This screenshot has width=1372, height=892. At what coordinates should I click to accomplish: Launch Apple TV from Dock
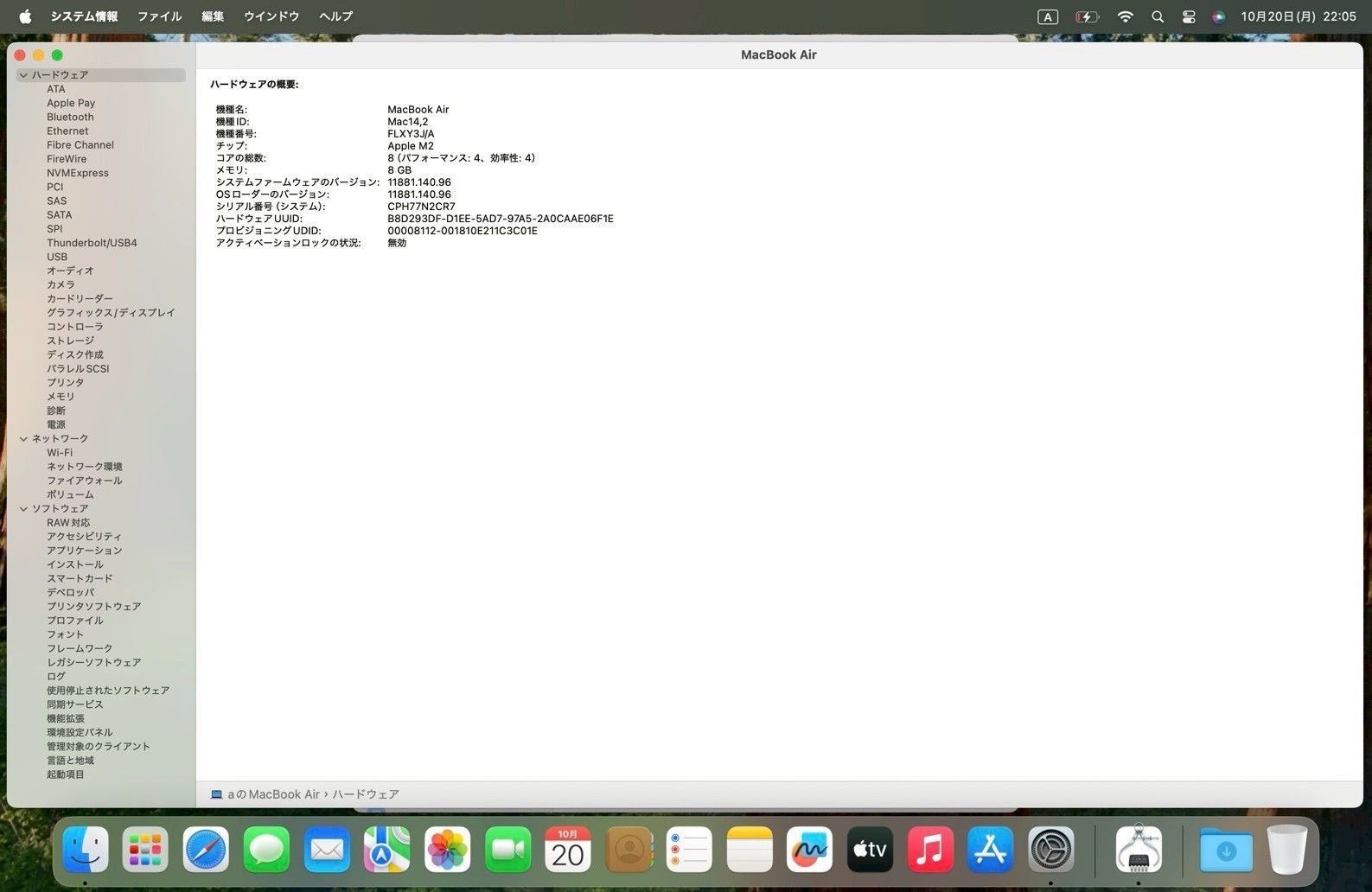(x=870, y=851)
